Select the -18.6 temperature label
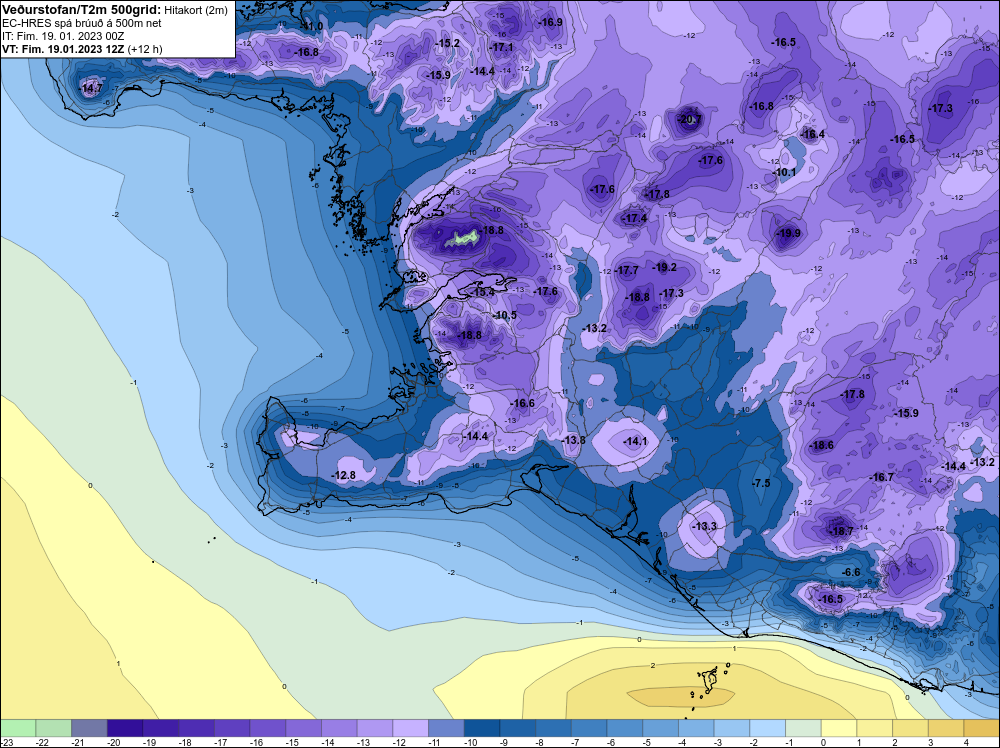Viewport: 1000px width, 748px height. coord(821,445)
